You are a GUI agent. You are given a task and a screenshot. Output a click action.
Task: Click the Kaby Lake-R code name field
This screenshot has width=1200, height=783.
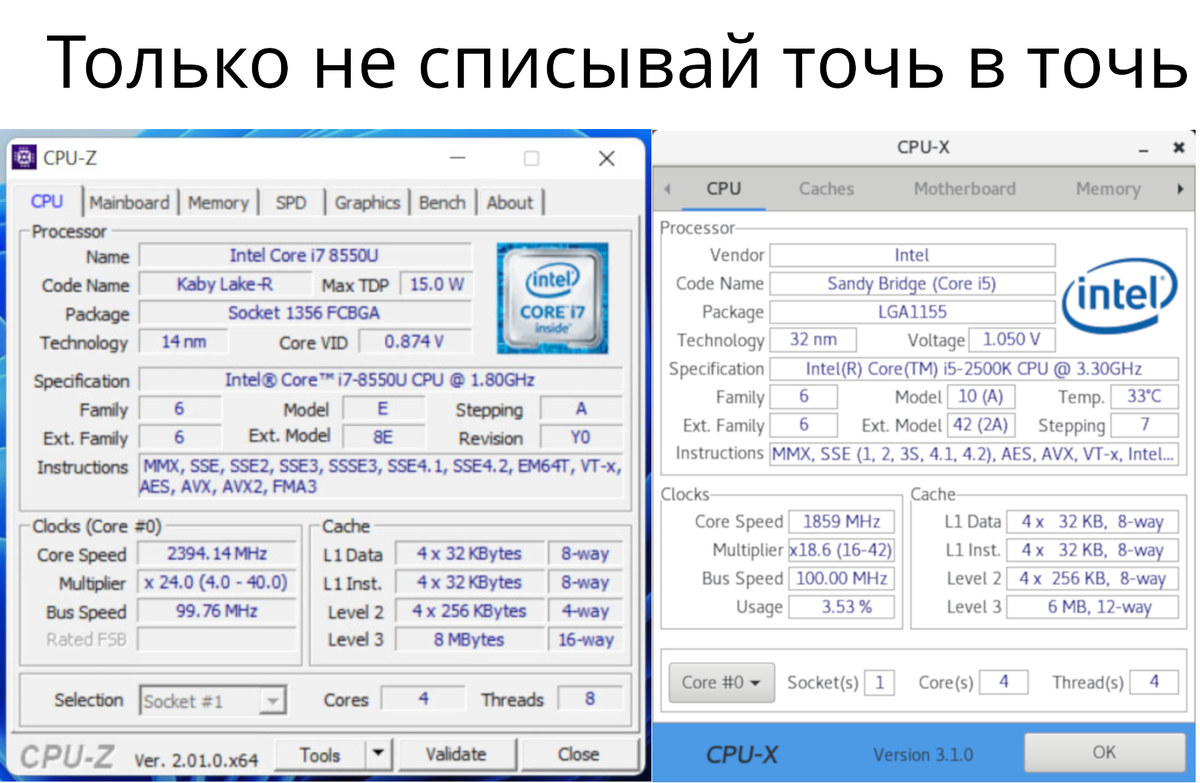coord(224,285)
